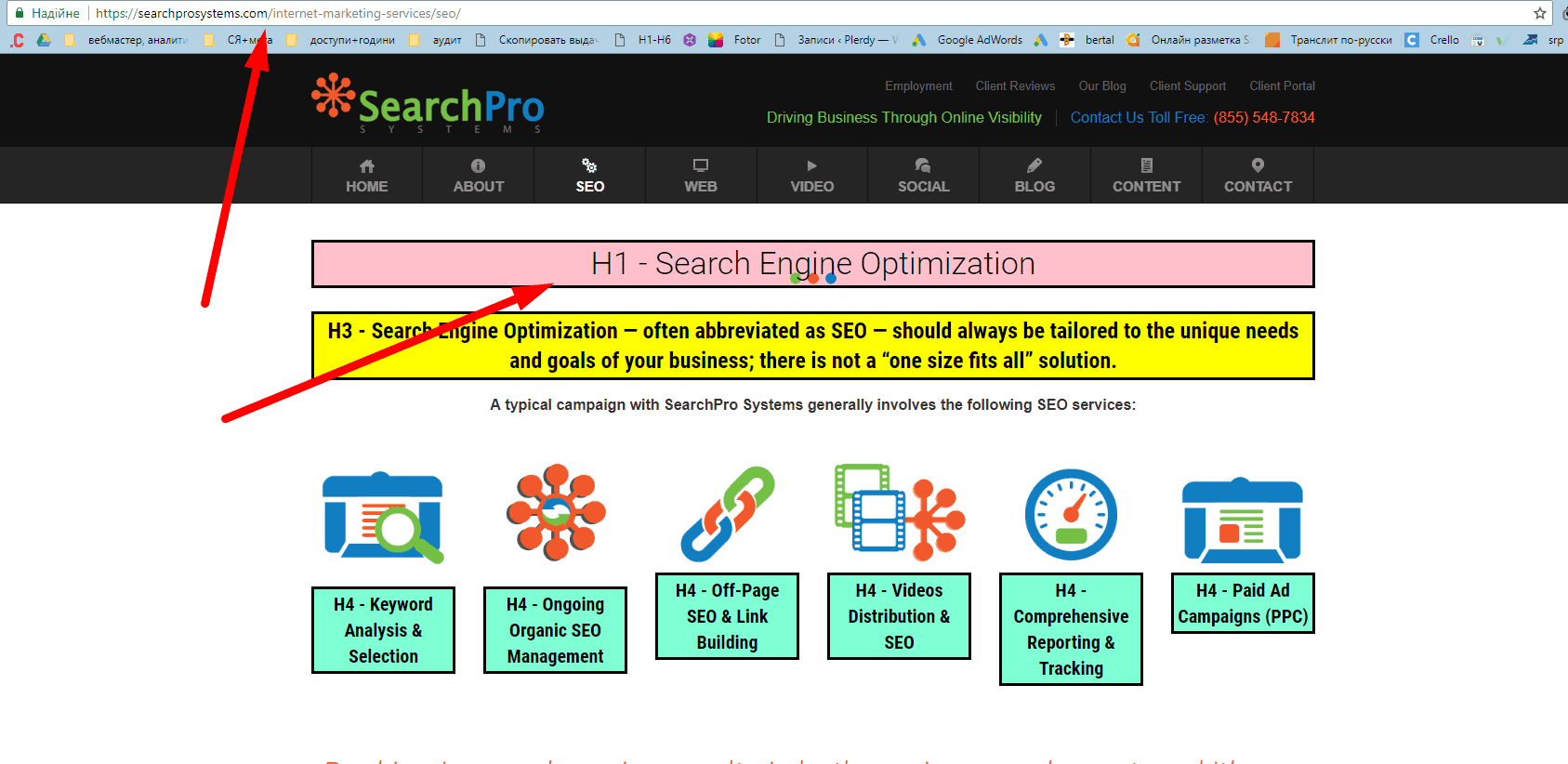Open the Fotor bookmark
Viewport: 1568px width, 764px height.
734,40
